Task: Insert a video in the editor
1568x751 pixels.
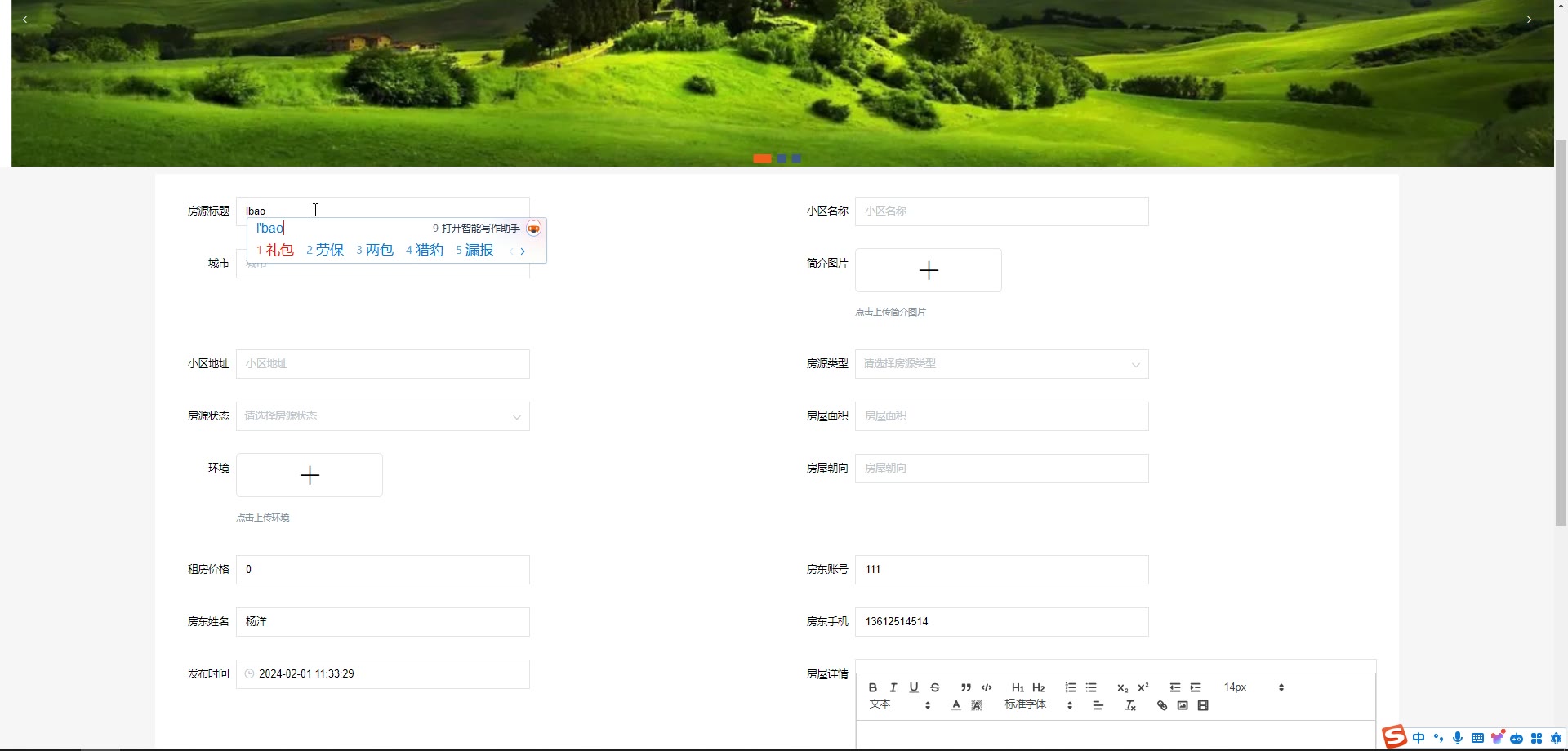Action: click(1203, 705)
